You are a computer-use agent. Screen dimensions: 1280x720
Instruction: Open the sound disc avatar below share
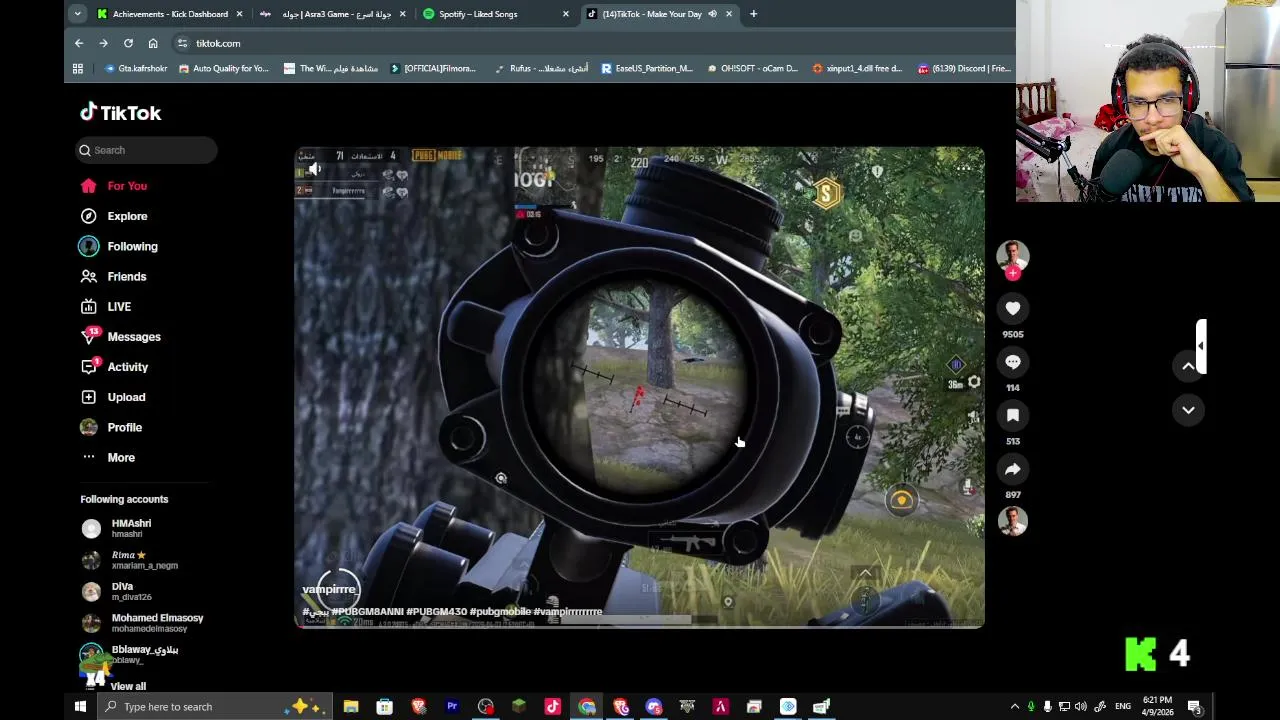[x=1013, y=521]
